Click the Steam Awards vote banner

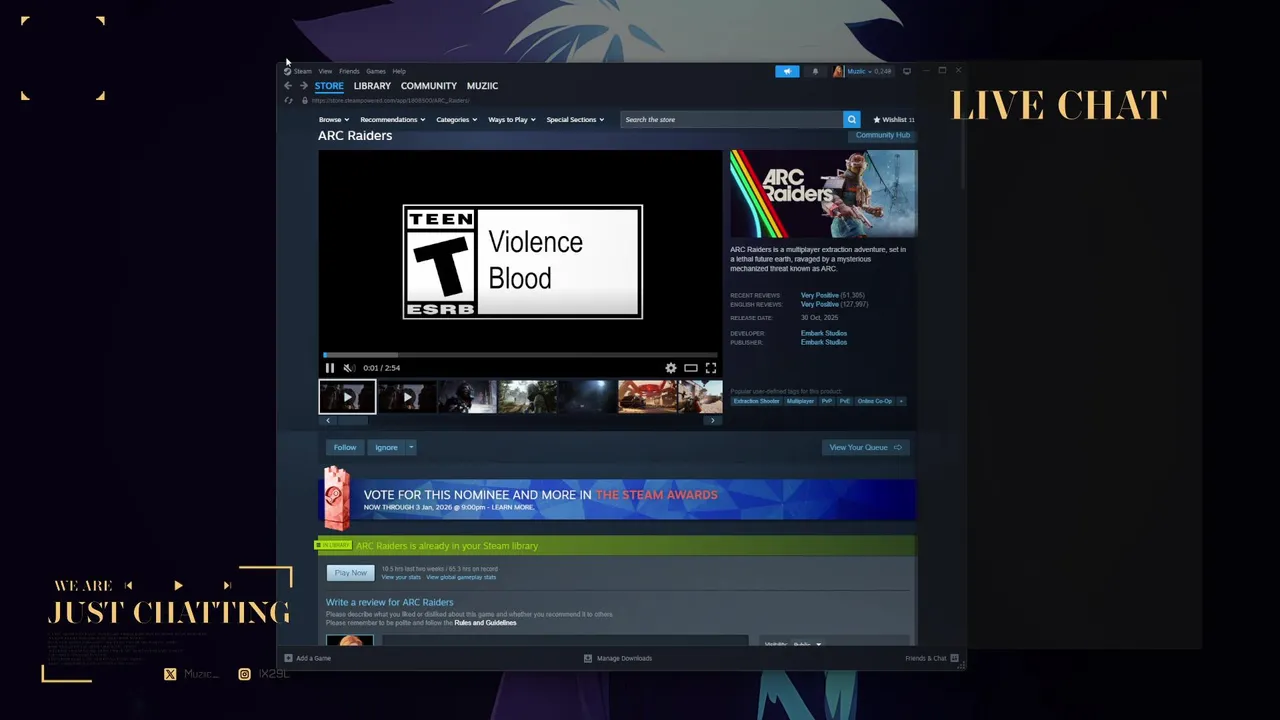coord(617,499)
